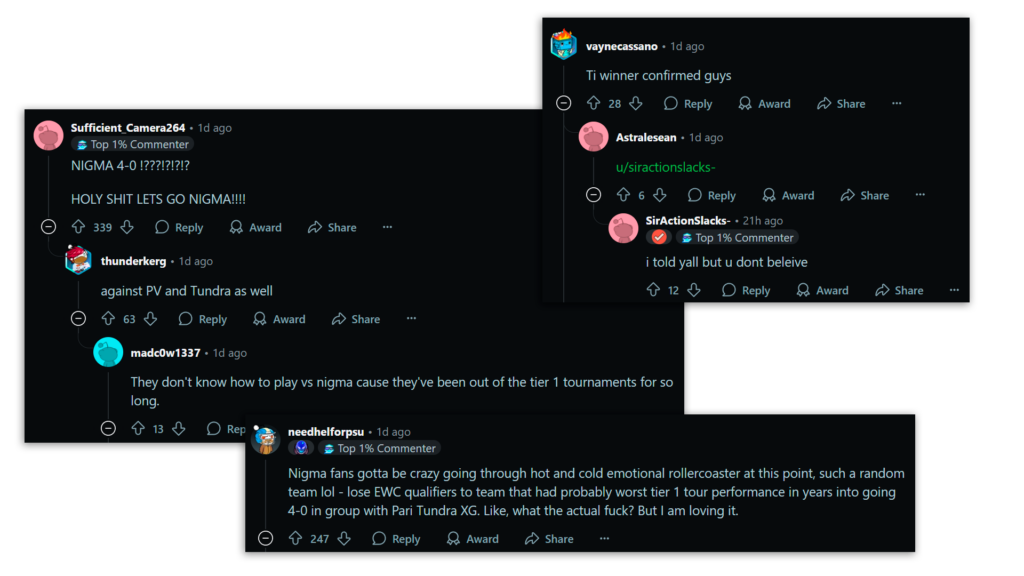Click the verified checkmark badge on SirActionSlacks-
The width and height of the screenshot is (1024, 576).
tap(657, 238)
